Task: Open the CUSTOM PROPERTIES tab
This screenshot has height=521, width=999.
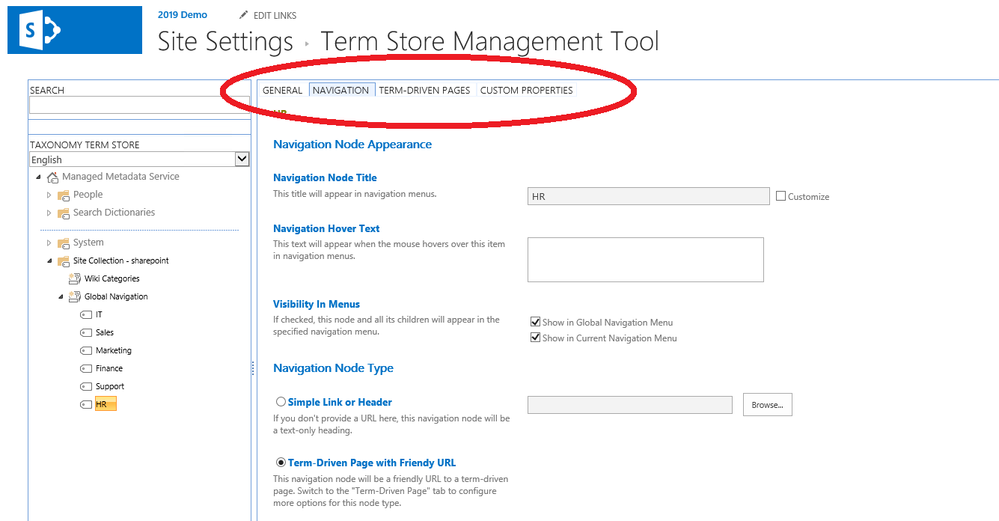Action: 526,90
